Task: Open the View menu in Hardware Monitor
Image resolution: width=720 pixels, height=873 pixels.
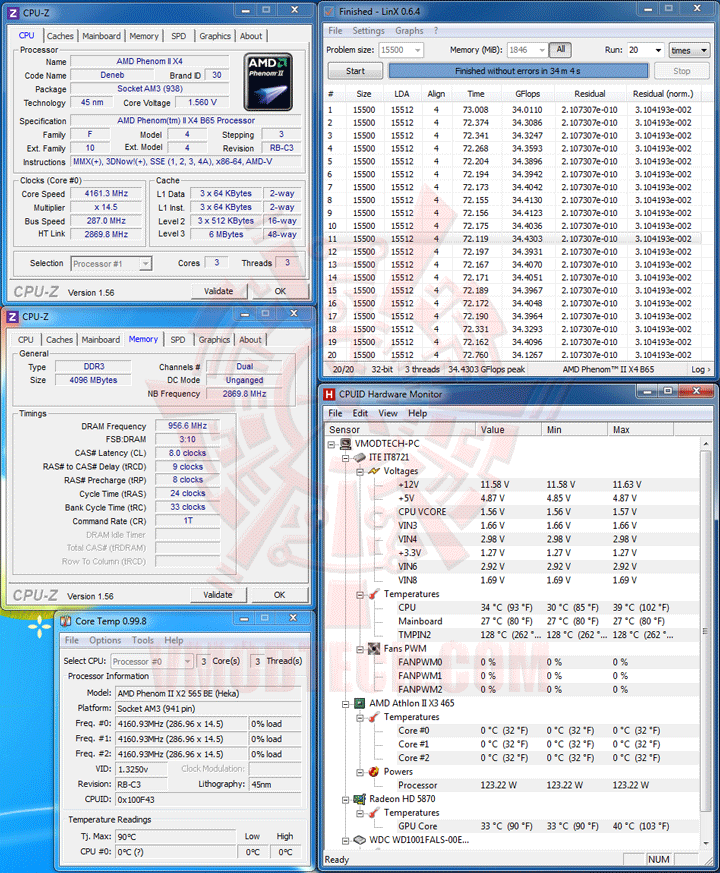Action: click(388, 413)
